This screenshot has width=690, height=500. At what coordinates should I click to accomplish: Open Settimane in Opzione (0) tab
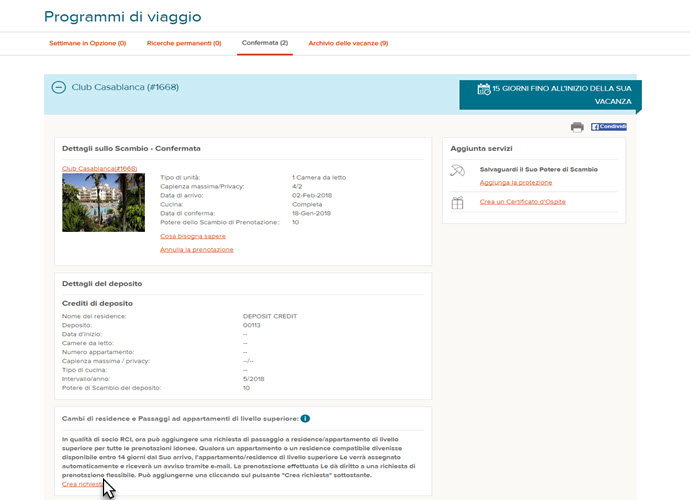pyautogui.click(x=88, y=43)
